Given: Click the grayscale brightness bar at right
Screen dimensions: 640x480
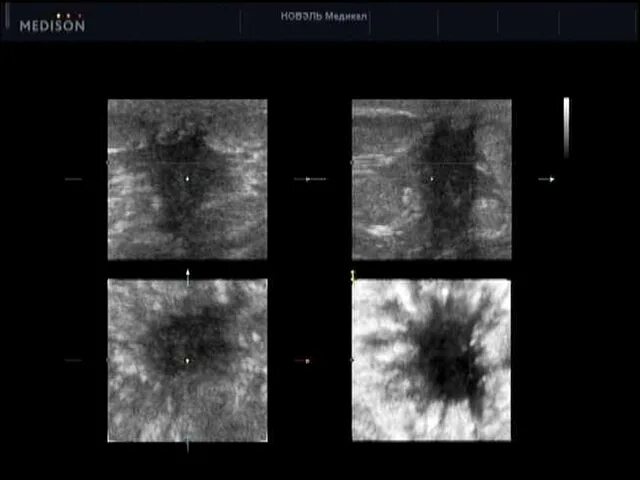Looking at the screenshot, I should [567, 128].
